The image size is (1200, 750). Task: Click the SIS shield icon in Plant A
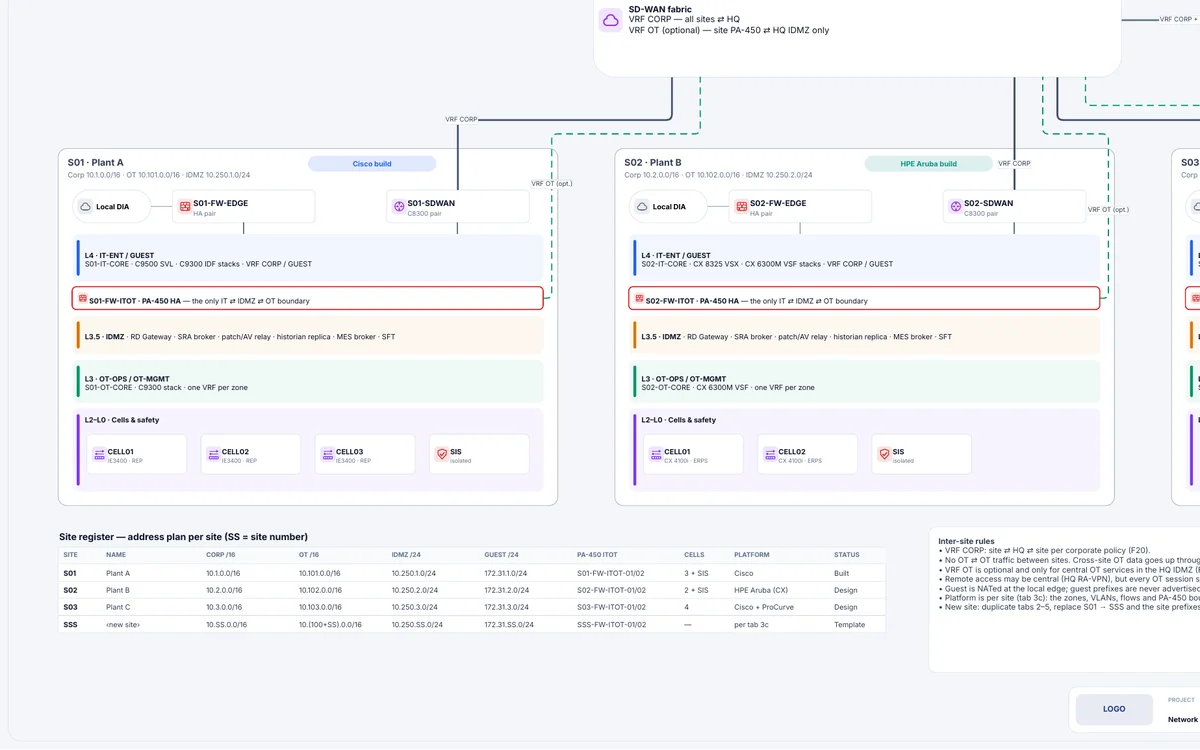point(441,454)
